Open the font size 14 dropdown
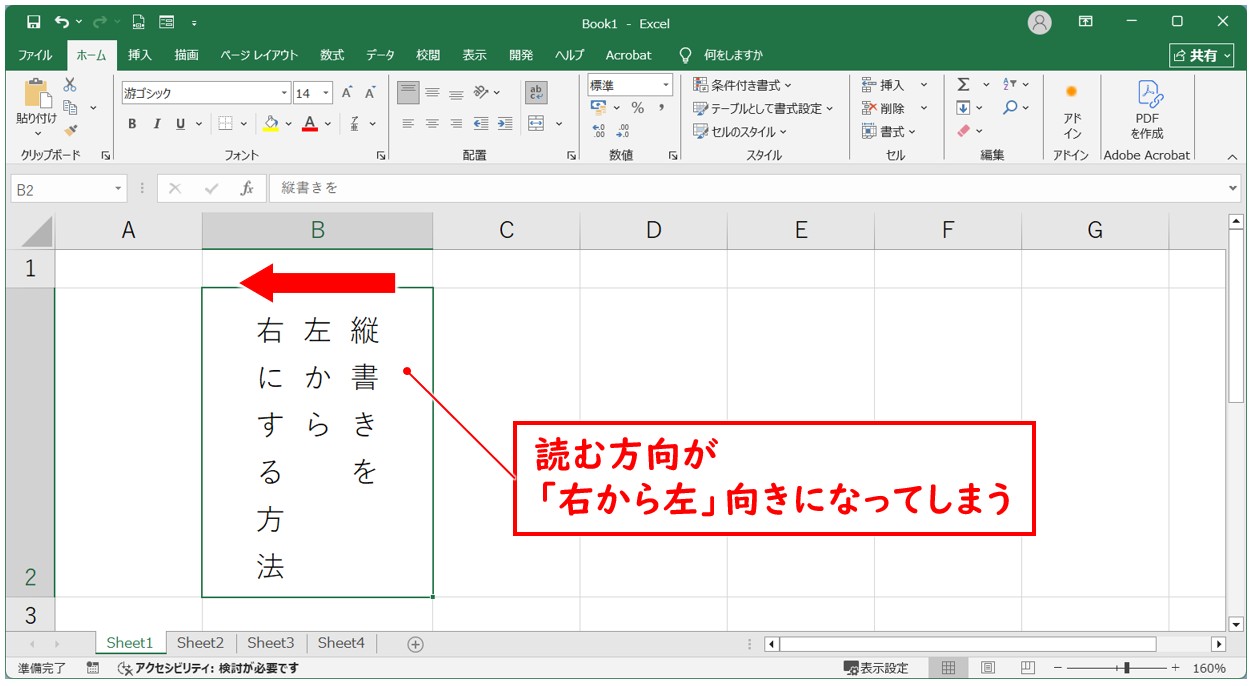 (x=327, y=93)
